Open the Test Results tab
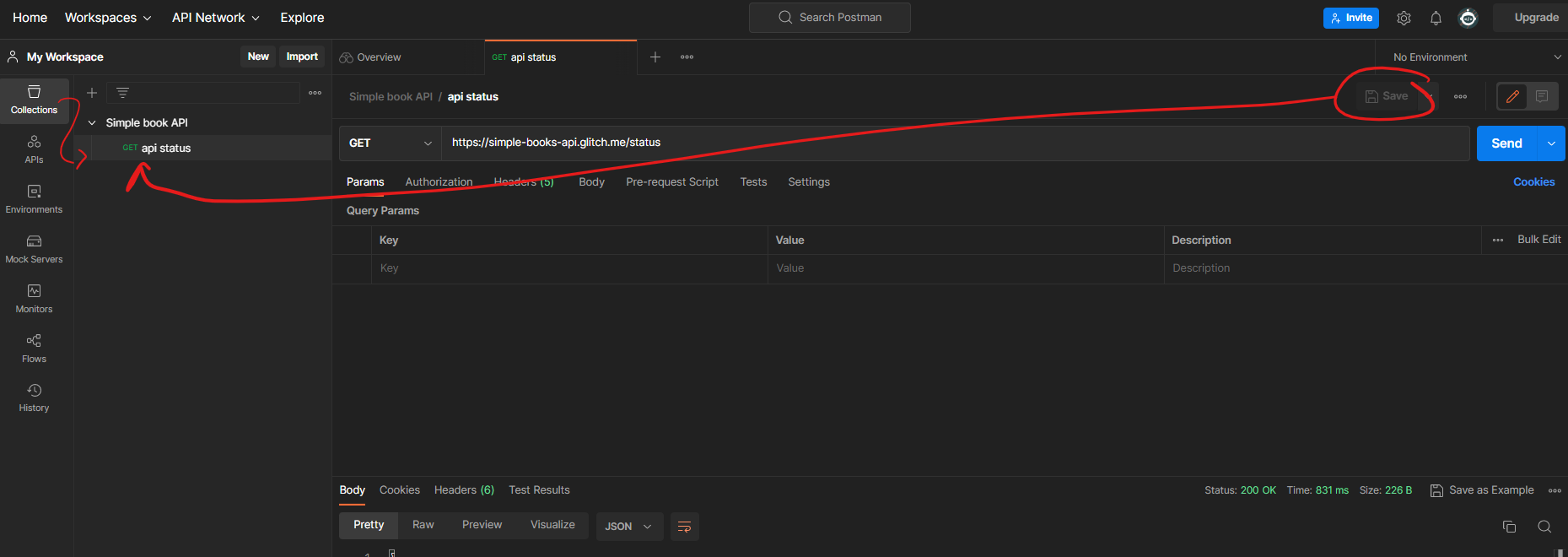The height and width of the screenshot is (557, 1568). (x=539, y=490)
